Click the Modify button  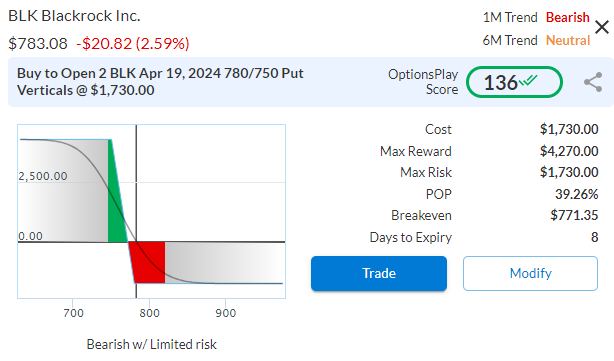click(x=530, y=273)
